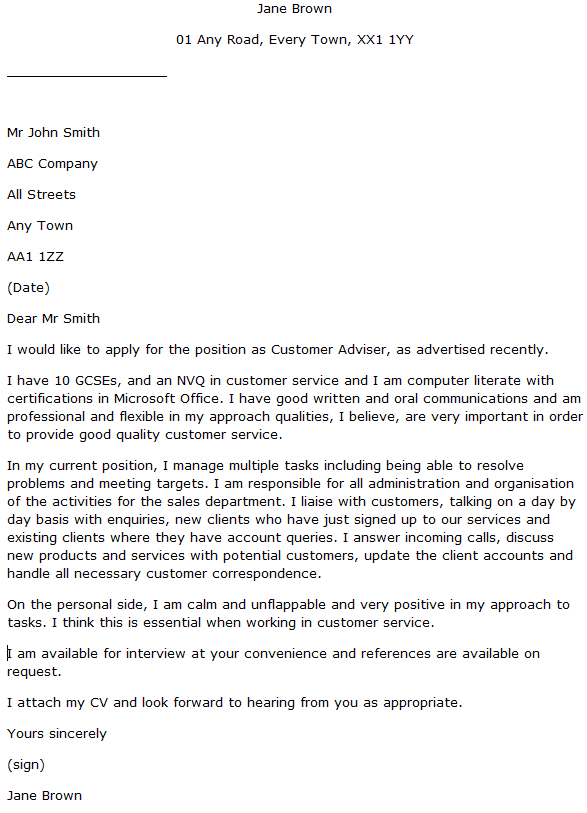Click the (sign) placeholder
Screen dimensions: 587x813
[x=26, y=765]
